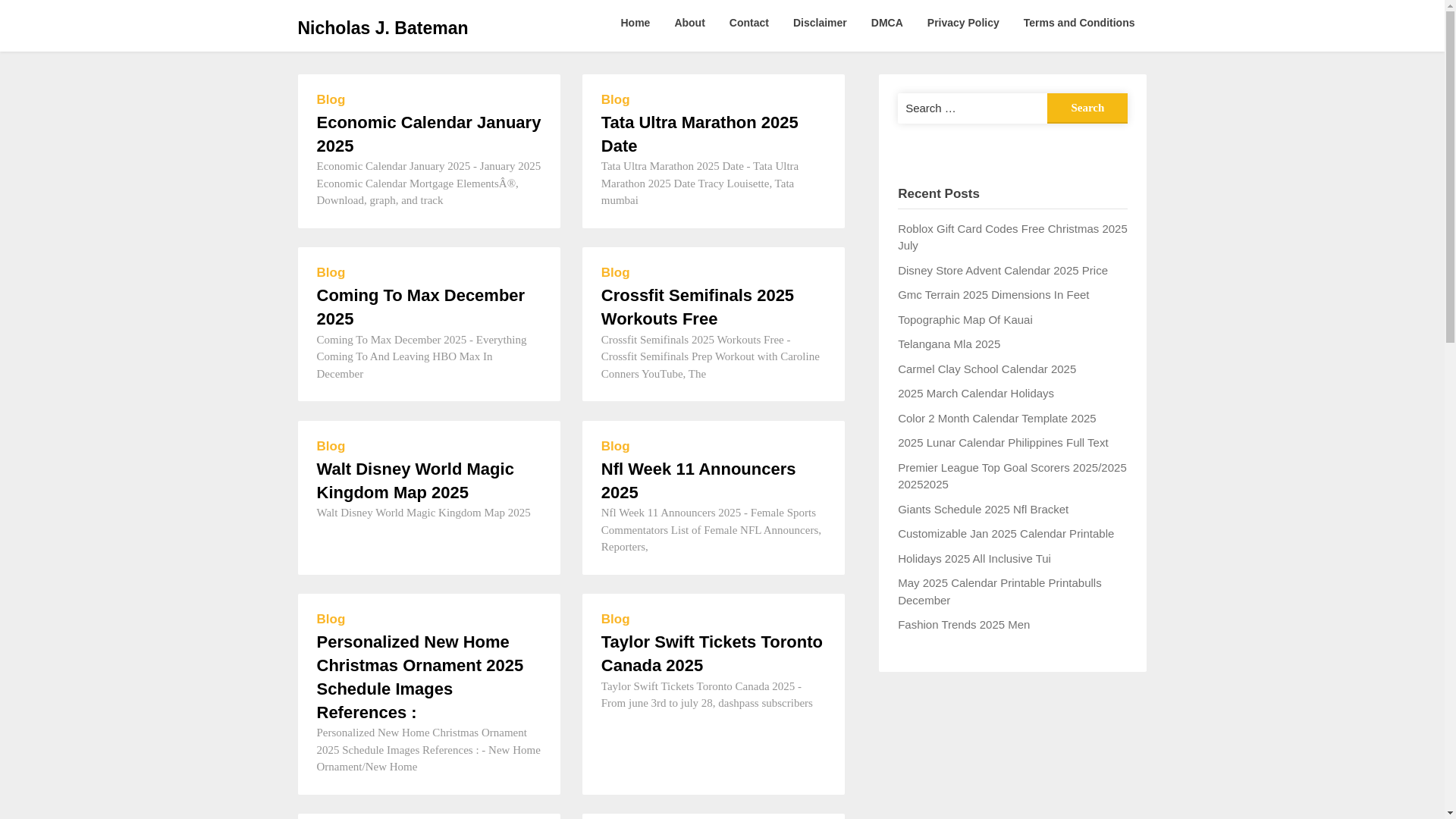Image resolution: width=1456 pixels, height=819 pixels.
Task: Open Topographic Map Of Kauai recent post
Action: pos(965,319)
